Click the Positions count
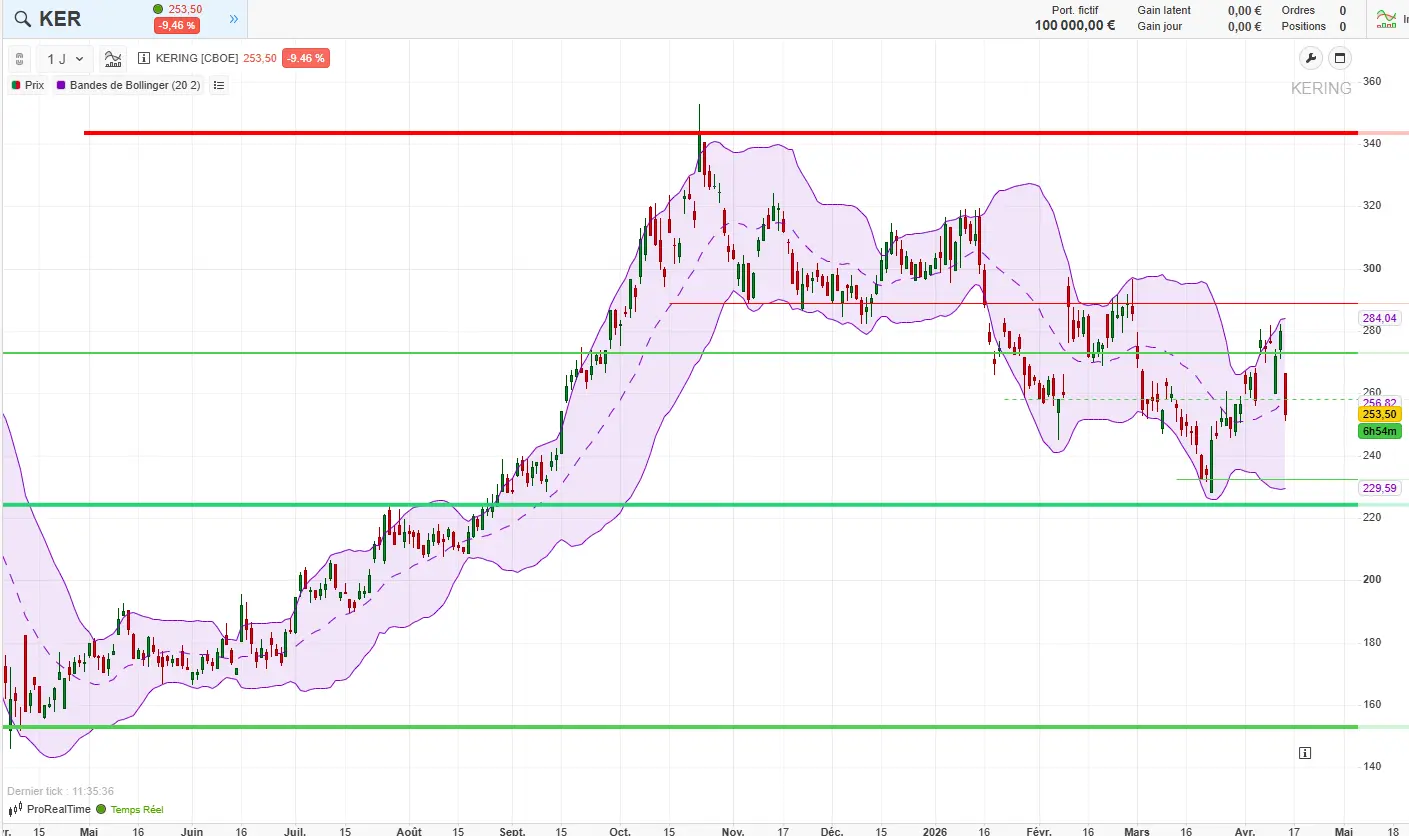 pyautogui.click(x=1343, y=26)
